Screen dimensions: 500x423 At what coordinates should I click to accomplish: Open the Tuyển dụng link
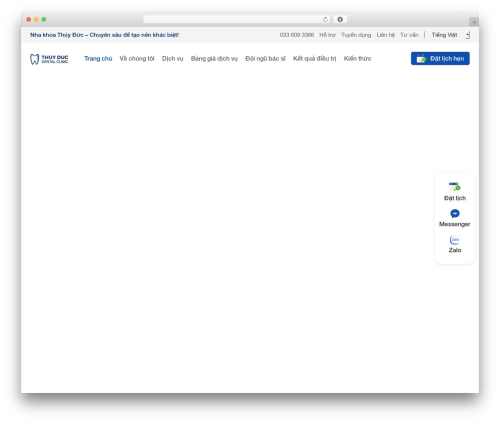[356, 35]
